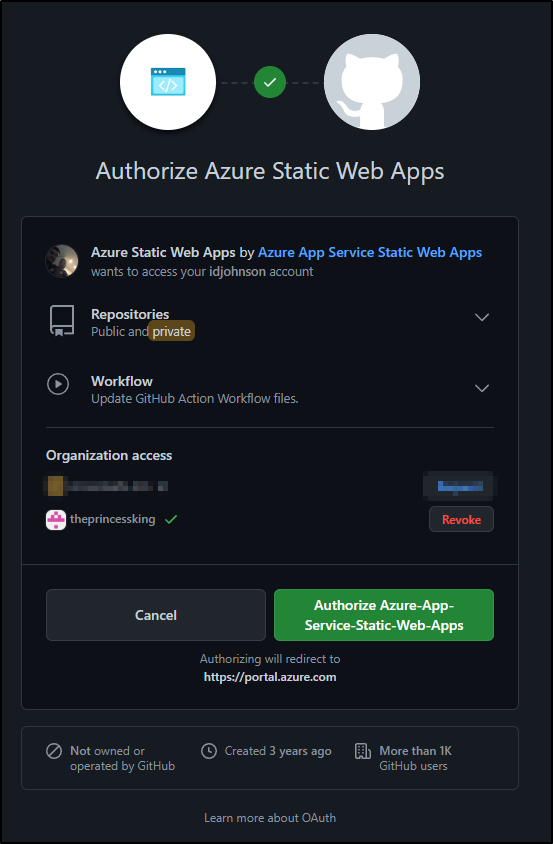Click Update GitHub Action Workflow files text
The height and width of the screenshot is (844, 553).
pos(194,399)
